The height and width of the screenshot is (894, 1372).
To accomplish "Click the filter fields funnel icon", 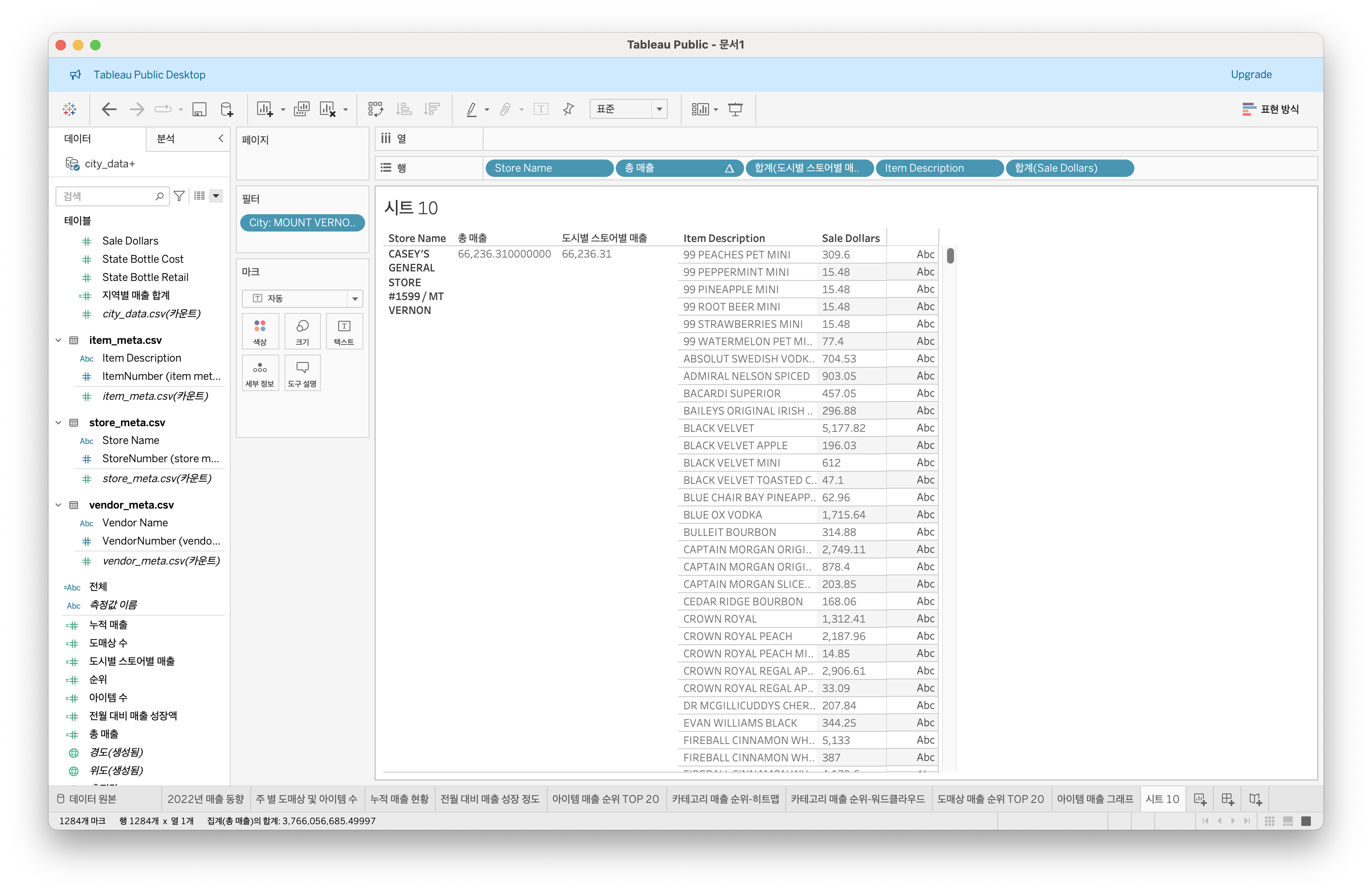I will pyautogui.click(x=179, y=196).
